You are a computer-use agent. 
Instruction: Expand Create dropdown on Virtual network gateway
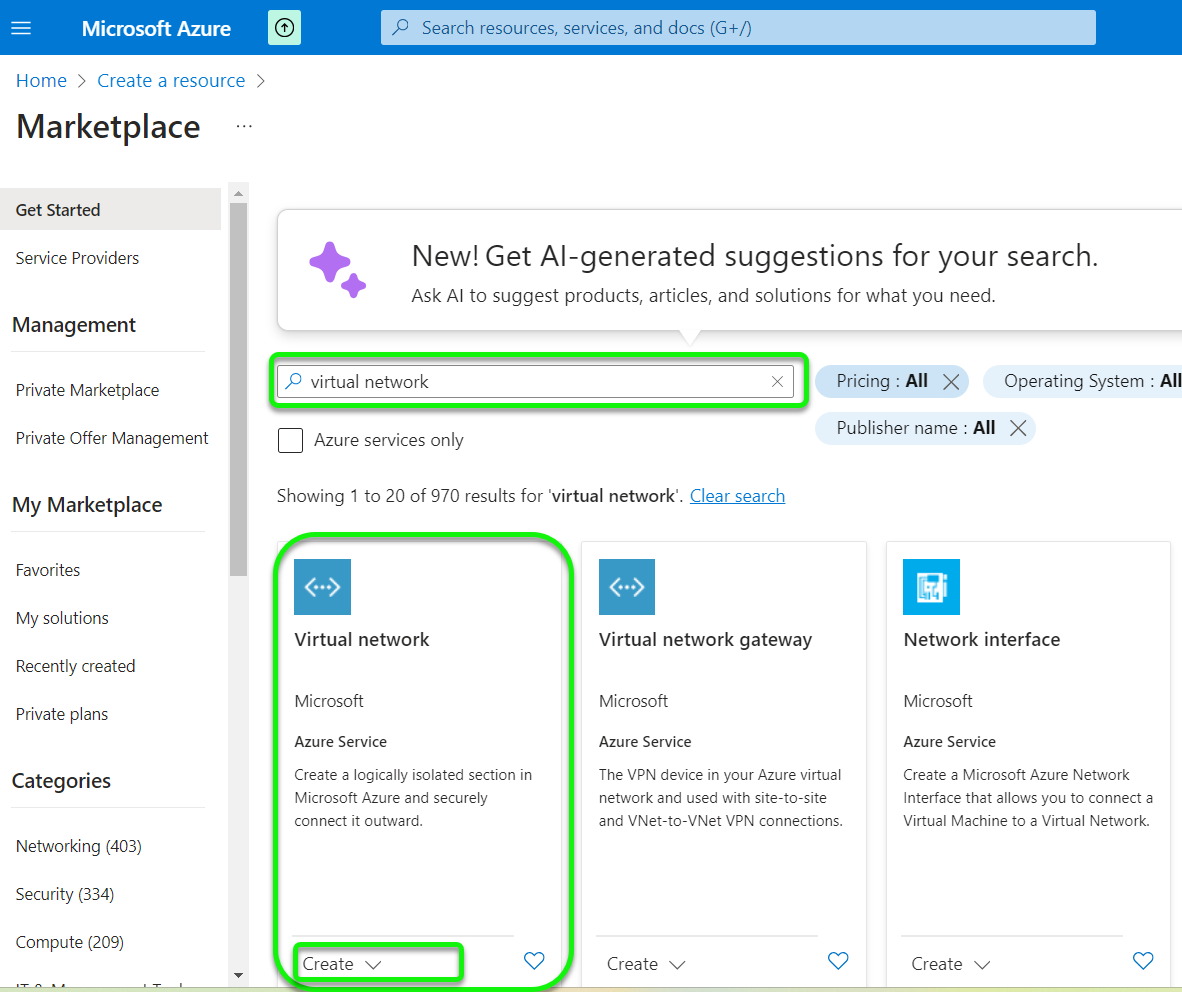pyautogui.click(x=677, y=965)
